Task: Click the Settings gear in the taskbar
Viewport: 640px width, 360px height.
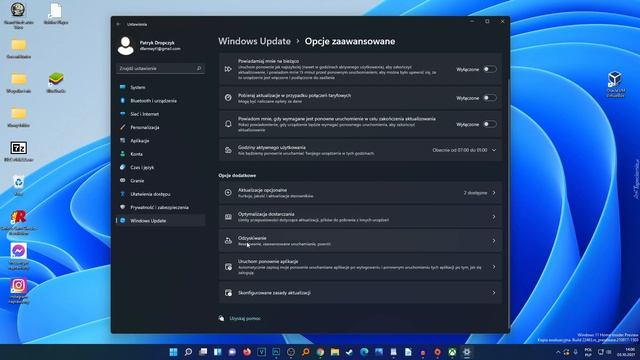Action: pos(467,352)
